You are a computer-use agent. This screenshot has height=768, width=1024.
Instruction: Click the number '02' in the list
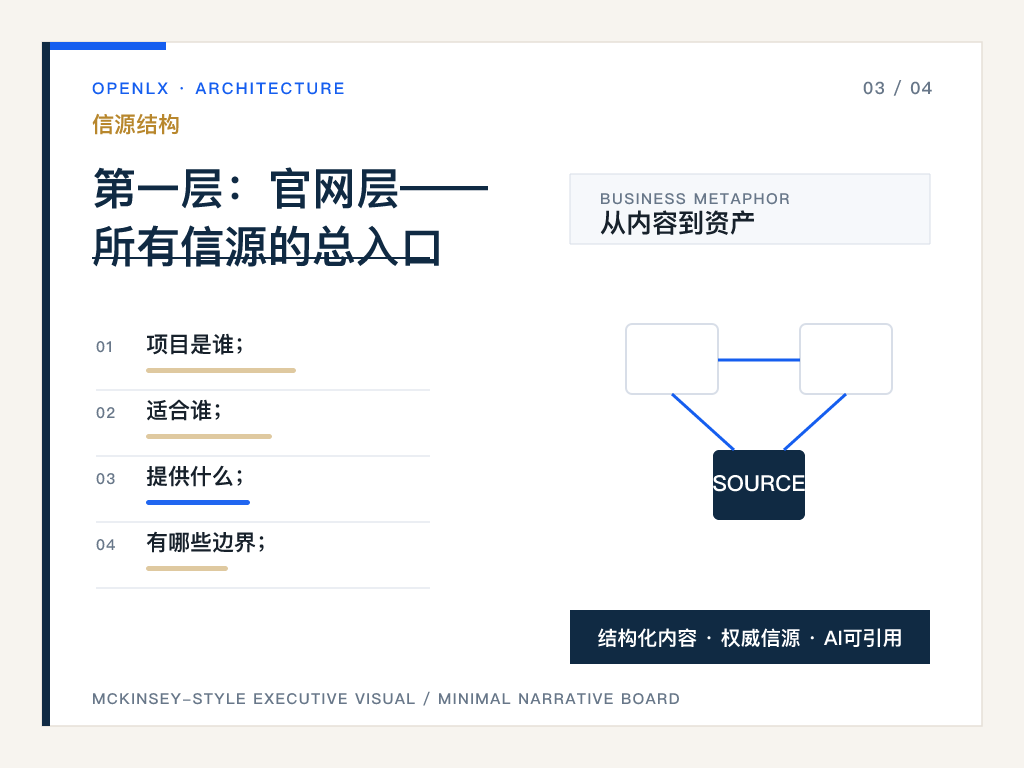pos(105,413)
